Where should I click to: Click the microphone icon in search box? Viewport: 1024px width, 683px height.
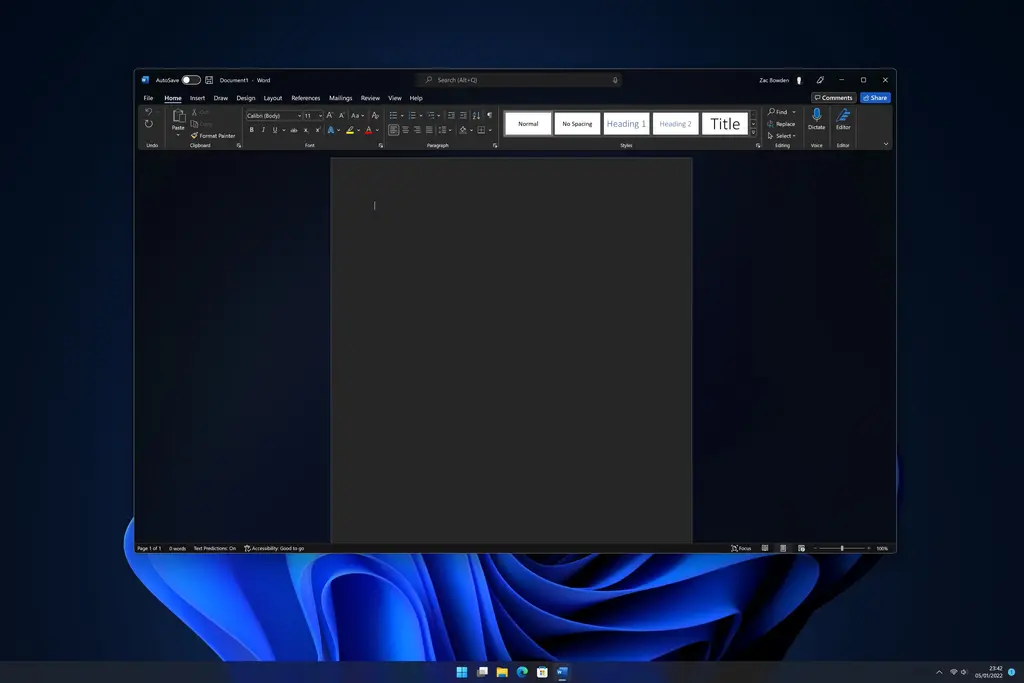[615, 80]
